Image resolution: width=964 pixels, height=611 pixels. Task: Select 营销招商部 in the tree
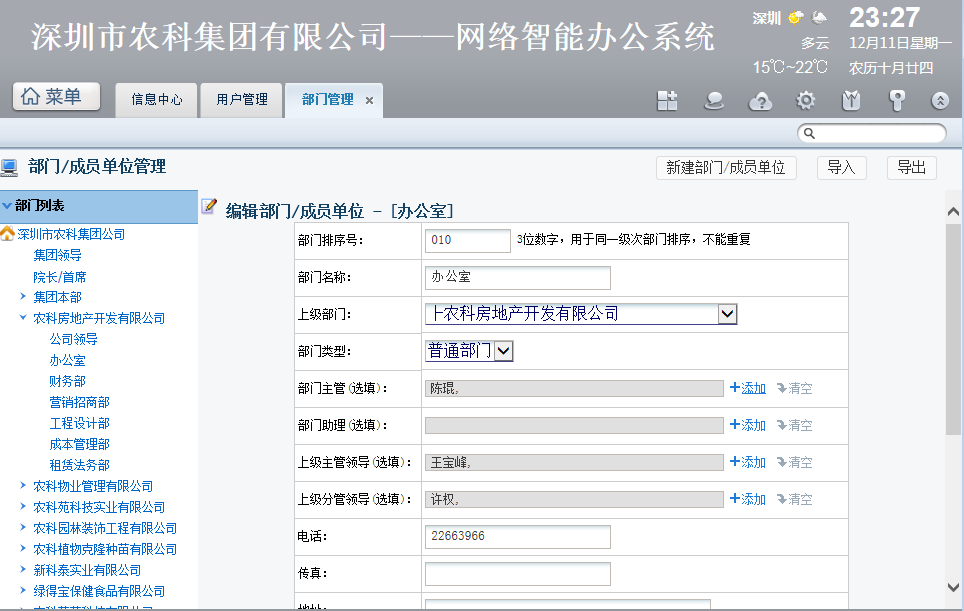pos(79,402)
